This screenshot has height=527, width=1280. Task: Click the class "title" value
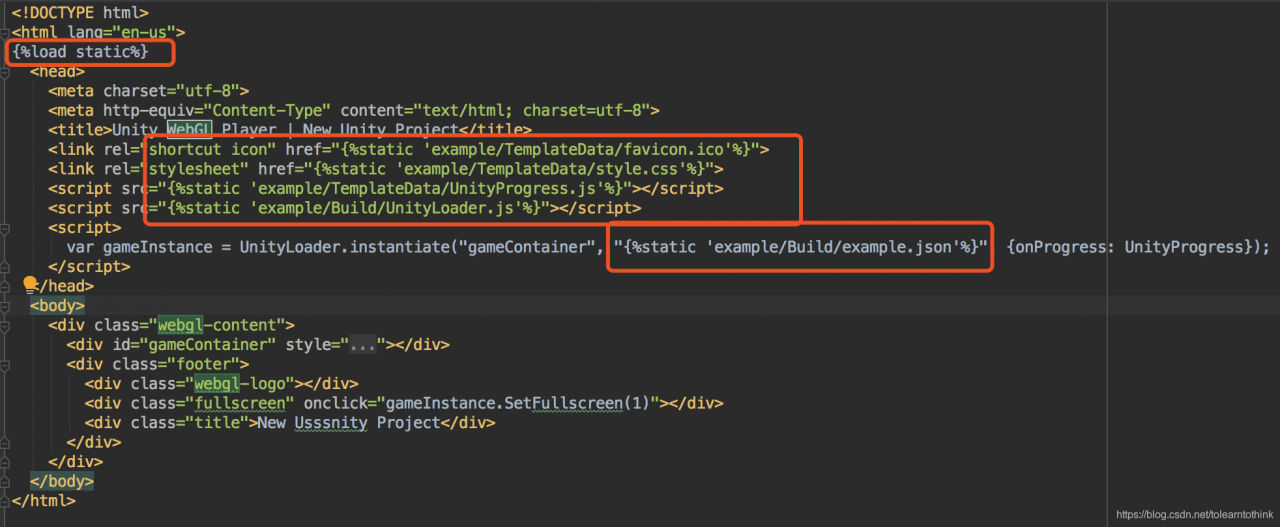point(217,423)
